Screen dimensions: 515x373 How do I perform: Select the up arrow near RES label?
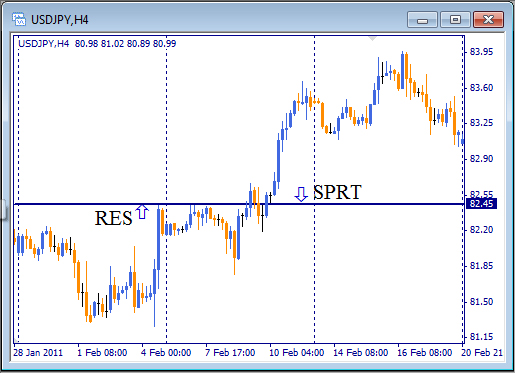pyautogui.click(x=142, y=212)
